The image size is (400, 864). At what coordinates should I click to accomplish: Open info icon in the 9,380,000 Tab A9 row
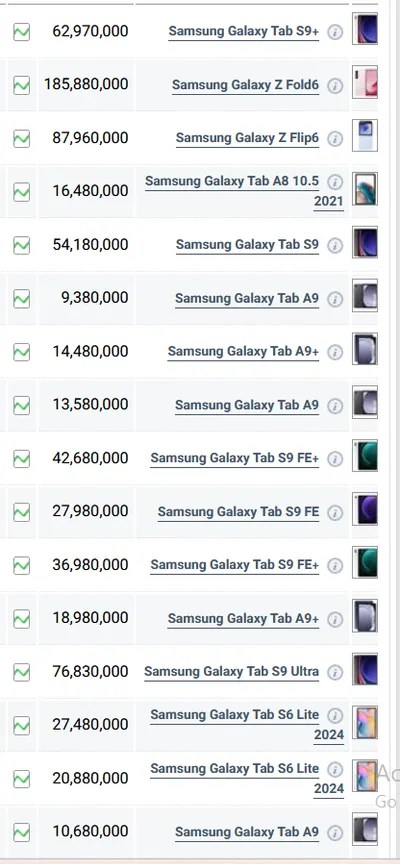[x=335, y=299]
